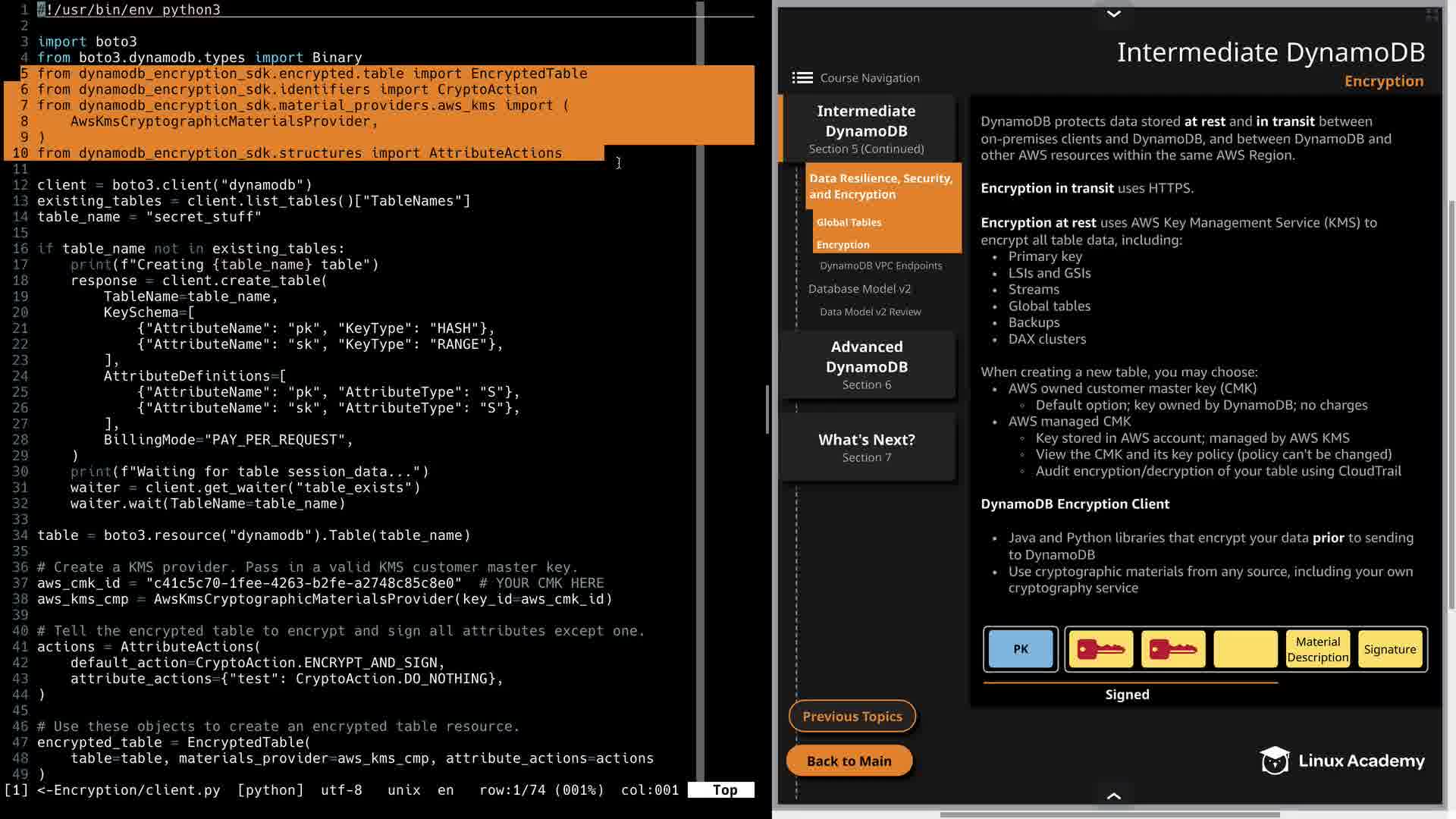This screenshot has width=1456, height=819.
Task: Click the Material Description block
Action: (1317, 649)
